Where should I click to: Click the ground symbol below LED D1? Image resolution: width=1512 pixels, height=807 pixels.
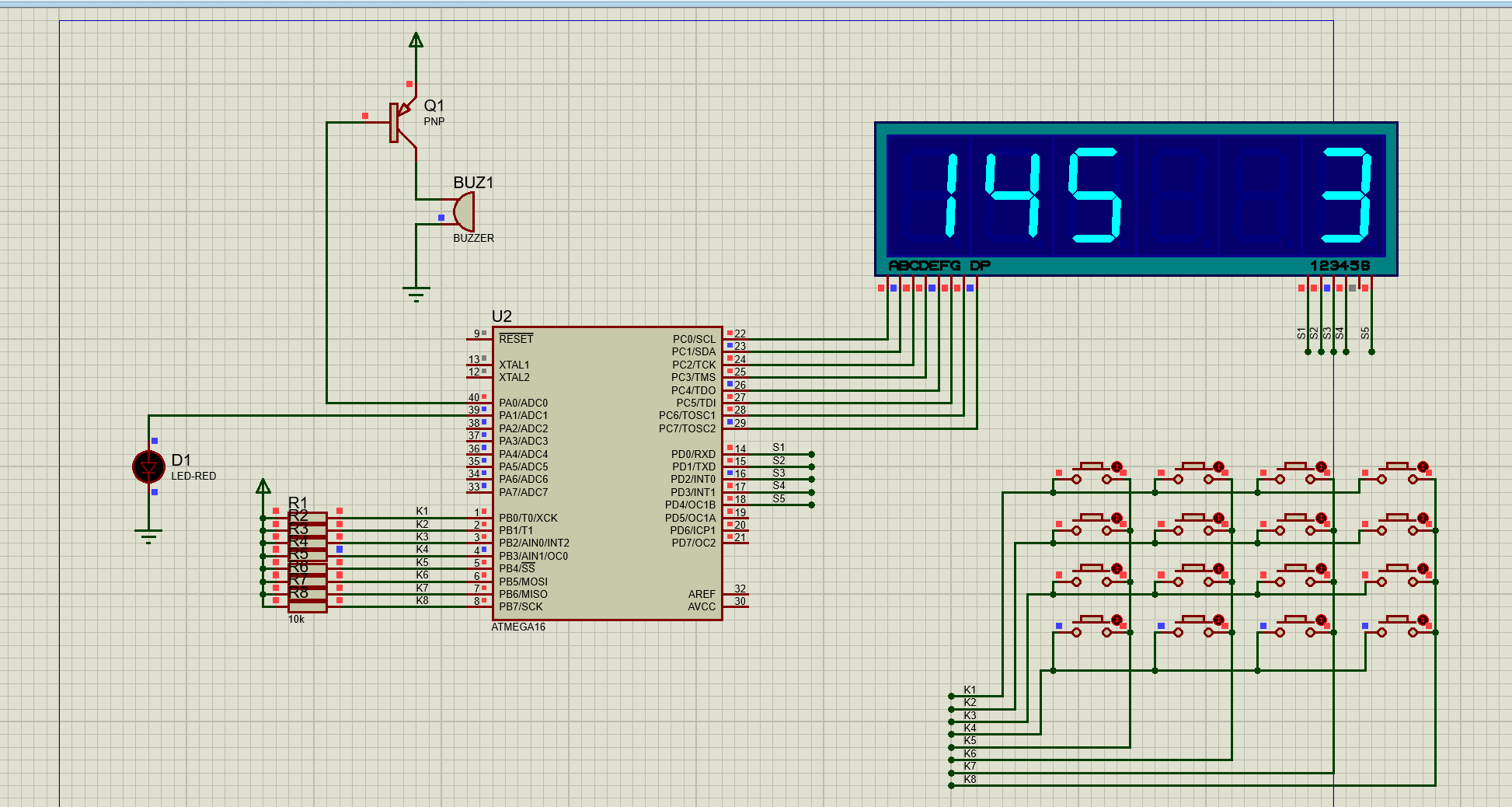(x=148, y=536)
